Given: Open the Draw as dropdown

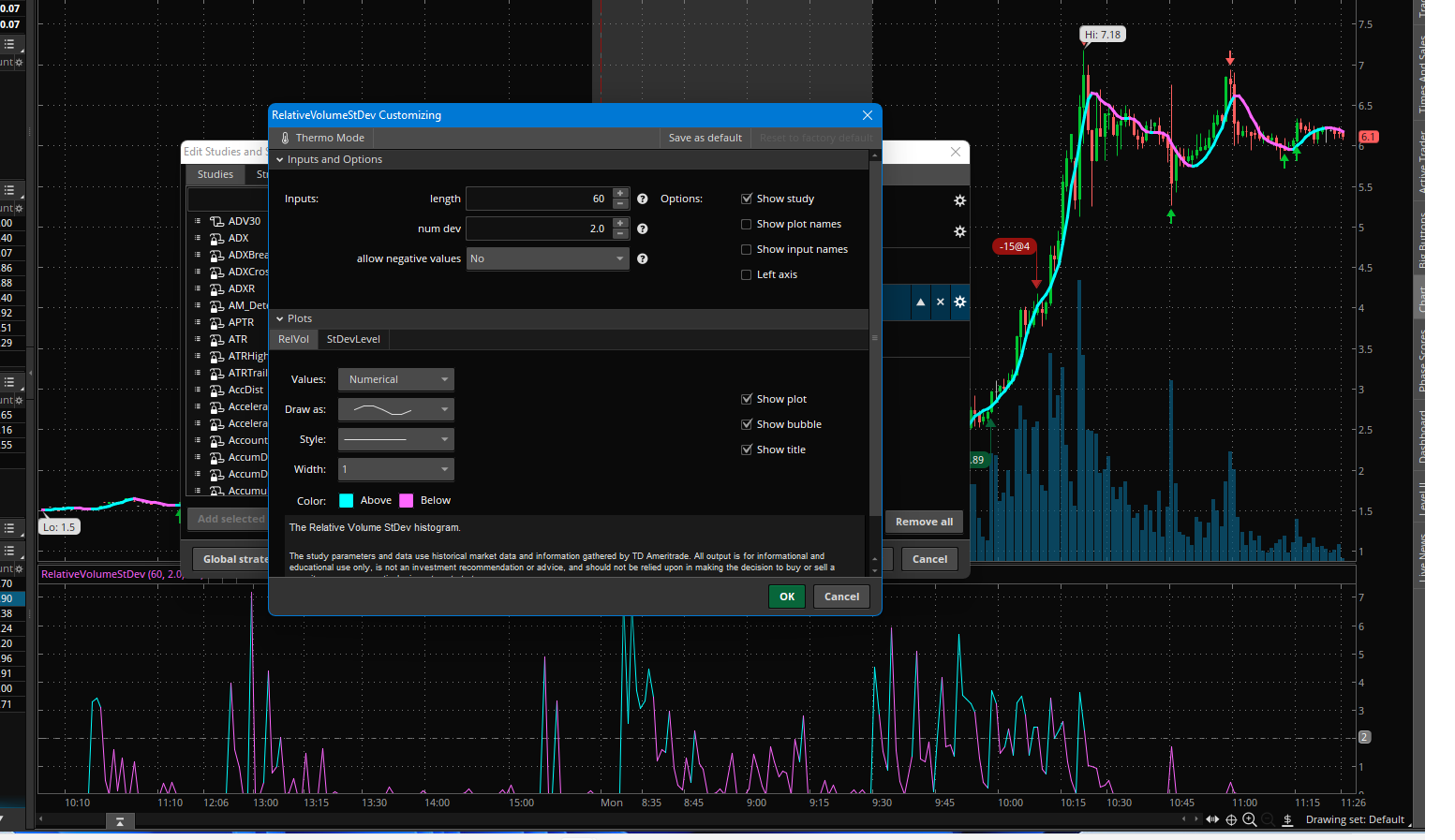Looking at the screenshot, I should pos(395,409).
